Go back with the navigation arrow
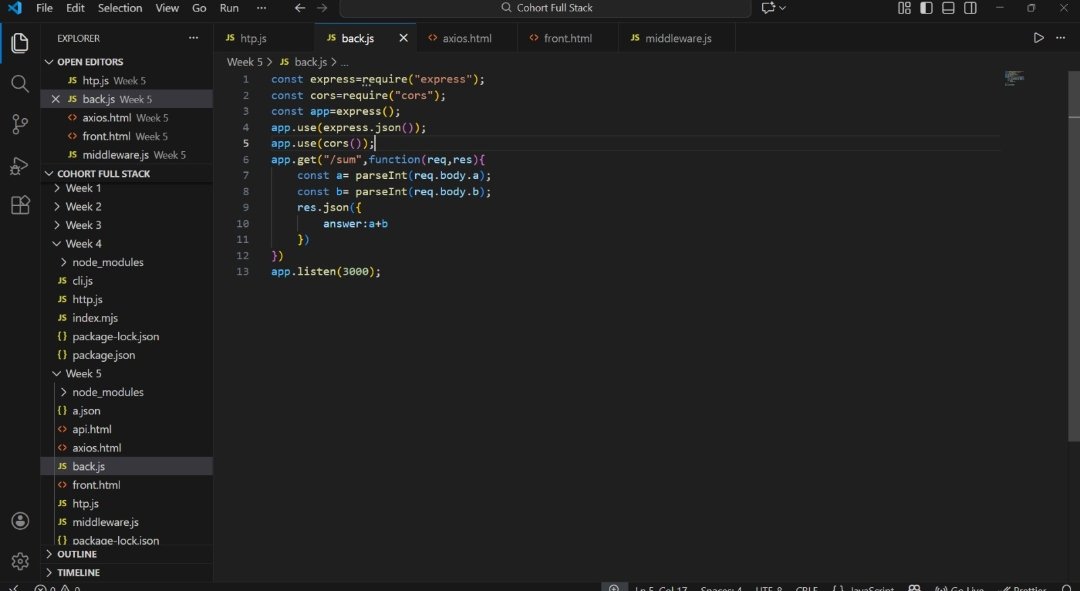1080x591 pixels. click(300, 8)
